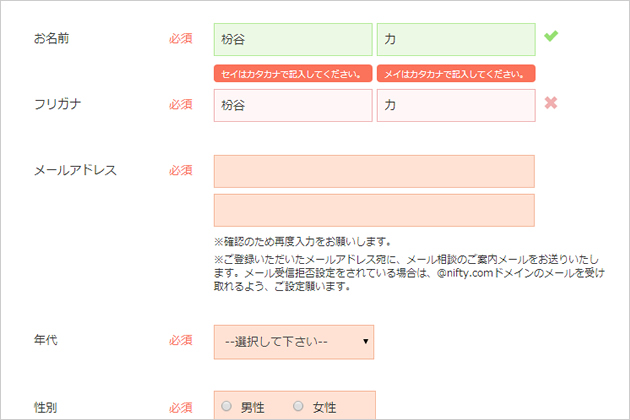Select the 男性 radio button
Viewport: 630px width, 420px height.
click(x=227, y=406)
